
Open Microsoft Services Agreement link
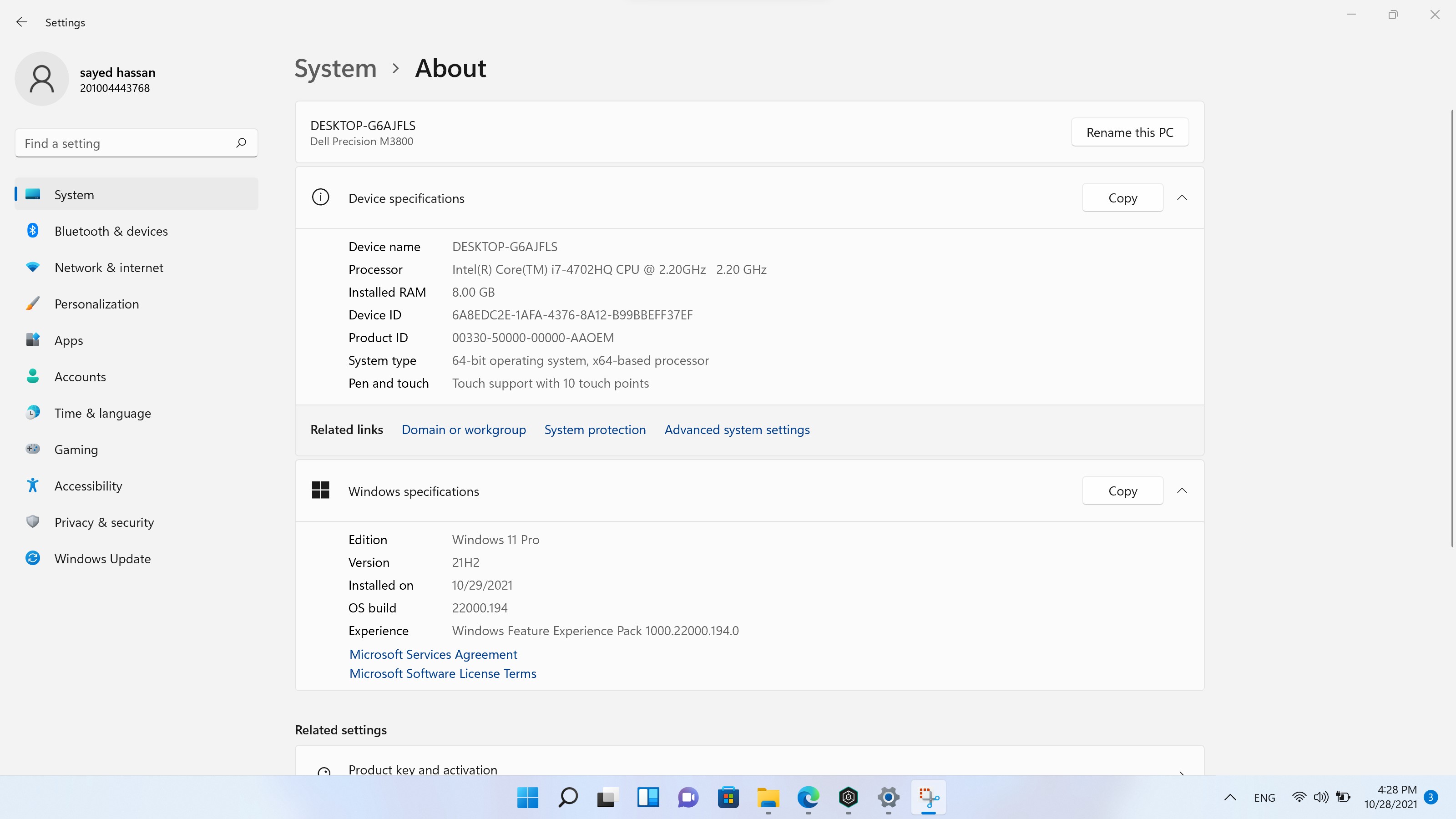433,654
